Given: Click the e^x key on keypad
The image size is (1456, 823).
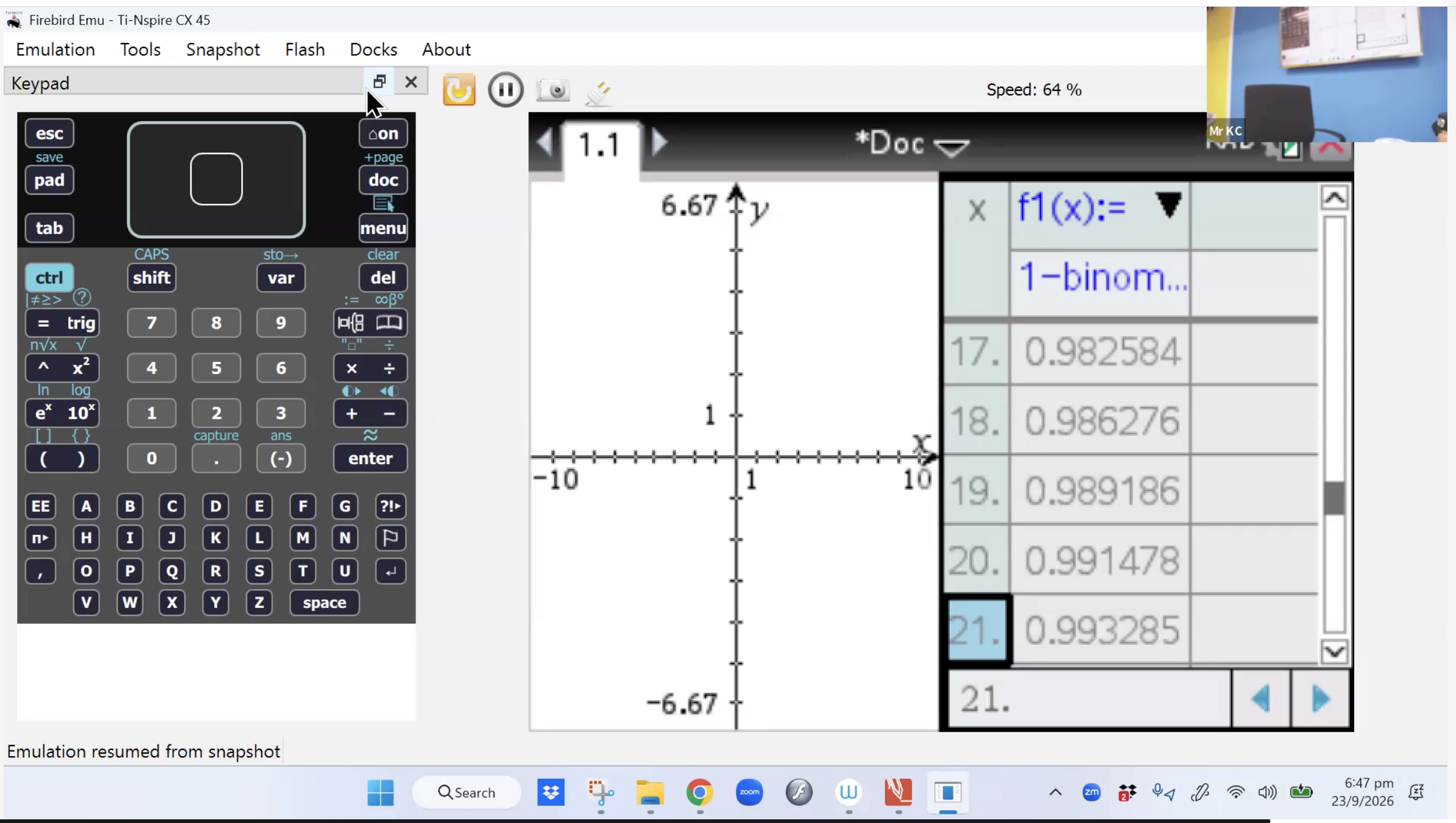Looking at the screenshot, I should pyautogui.click(x=44, y=413).
